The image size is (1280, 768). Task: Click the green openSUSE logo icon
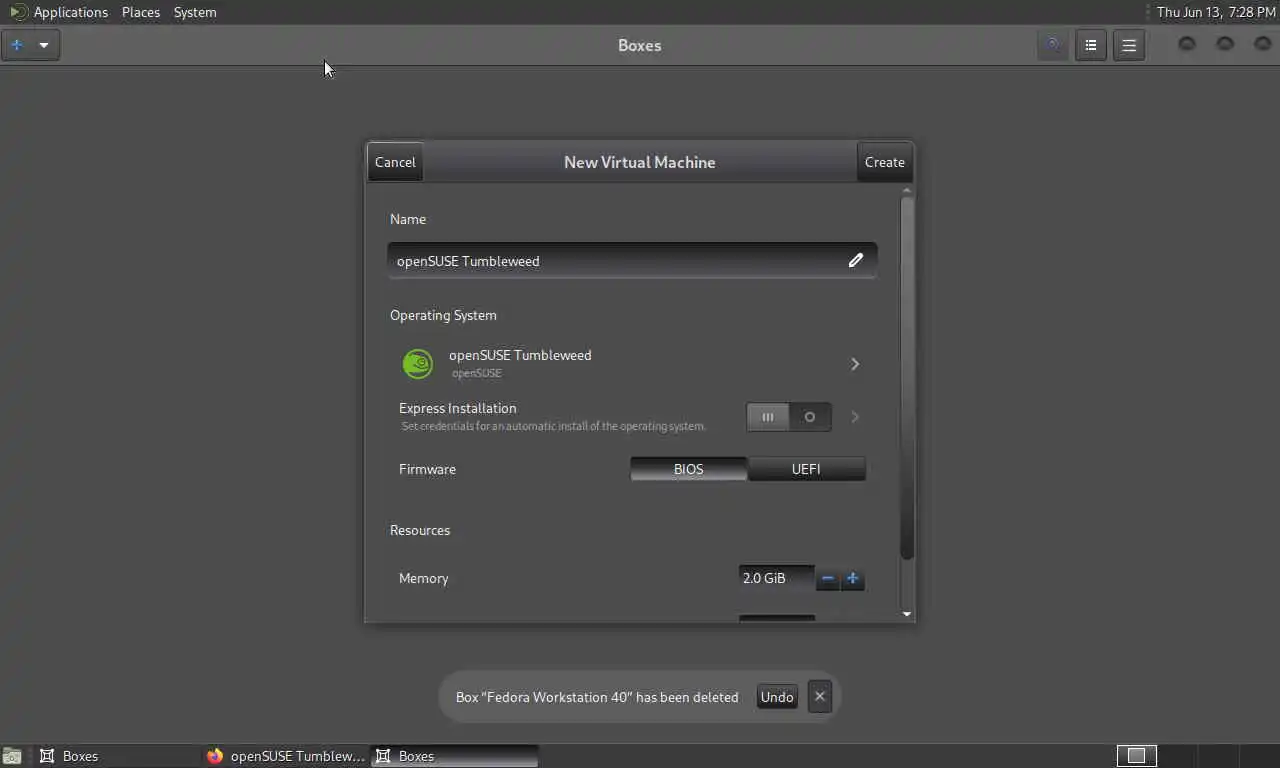[418, 364]
